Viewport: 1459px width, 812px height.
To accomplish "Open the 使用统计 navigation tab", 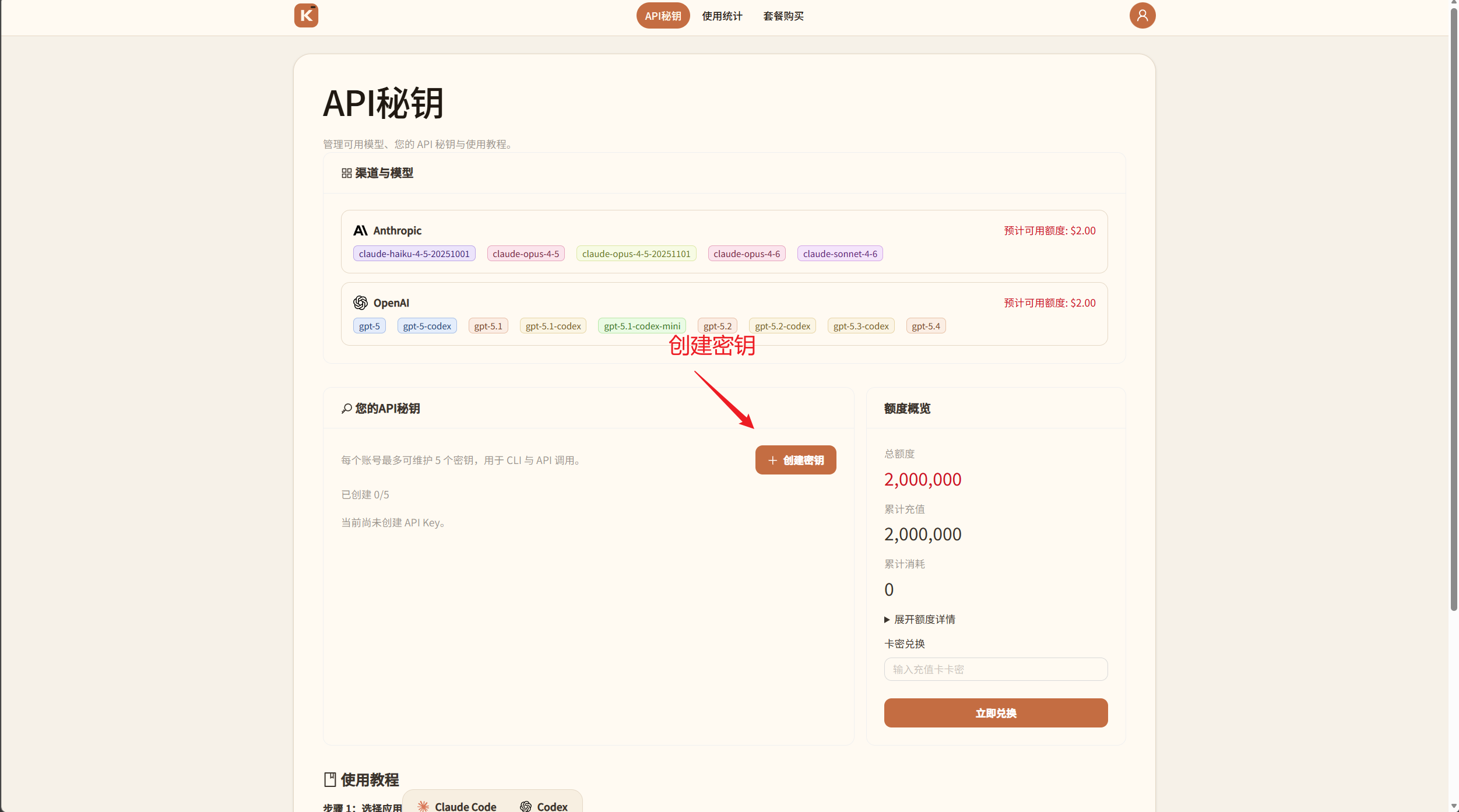I will [x=722, y=16].
